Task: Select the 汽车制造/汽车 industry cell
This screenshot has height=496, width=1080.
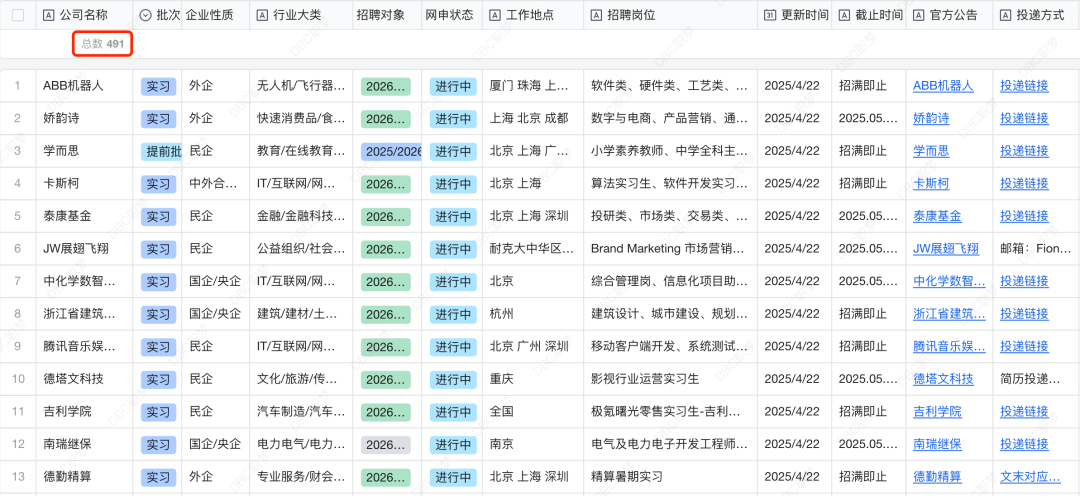Action: click(x=300, y=412)
